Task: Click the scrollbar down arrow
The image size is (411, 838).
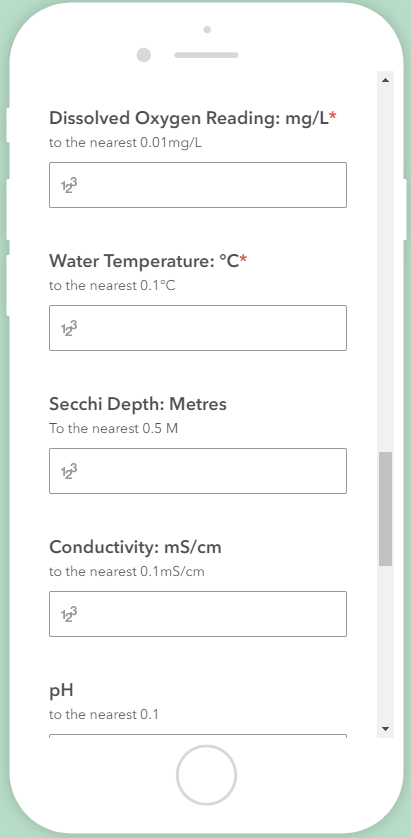Action: (x=385, y=728)
